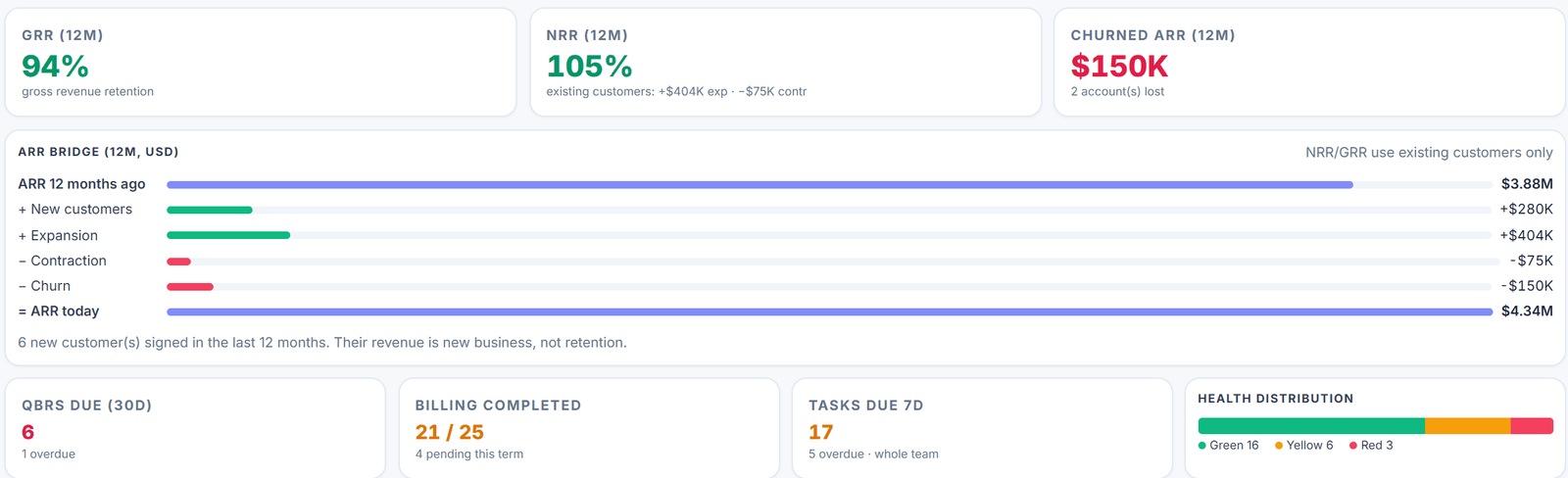Click the − Contraction row label
The image size is (1568, 478).
pyautogui.click(x=62, y=261)
